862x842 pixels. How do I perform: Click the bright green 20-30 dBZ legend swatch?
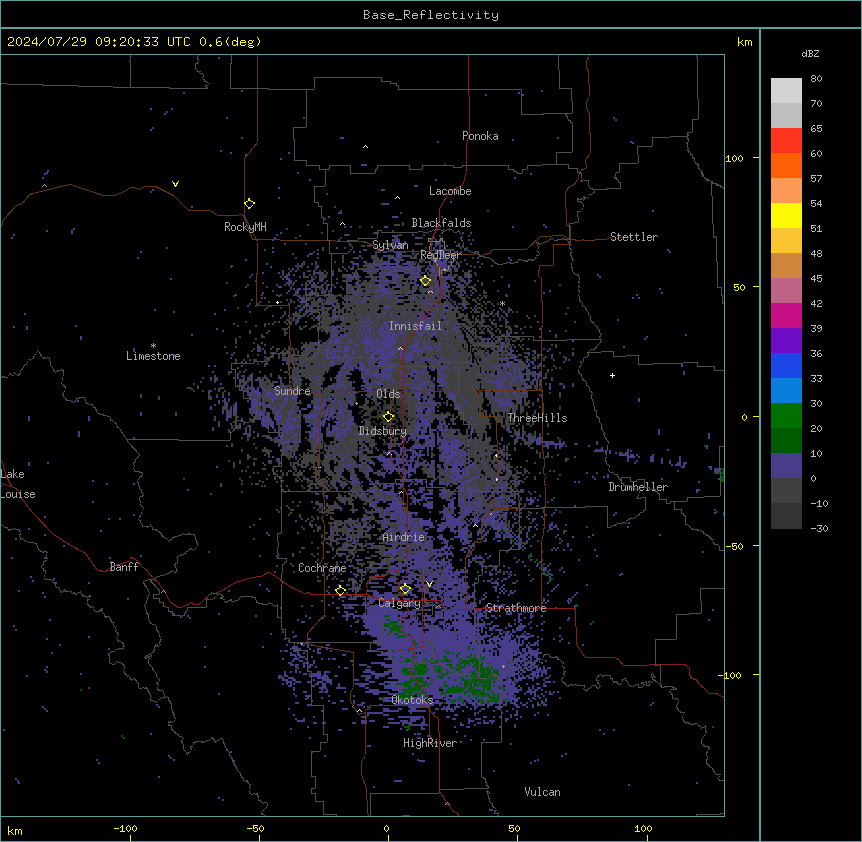click(x=786, y=416)
